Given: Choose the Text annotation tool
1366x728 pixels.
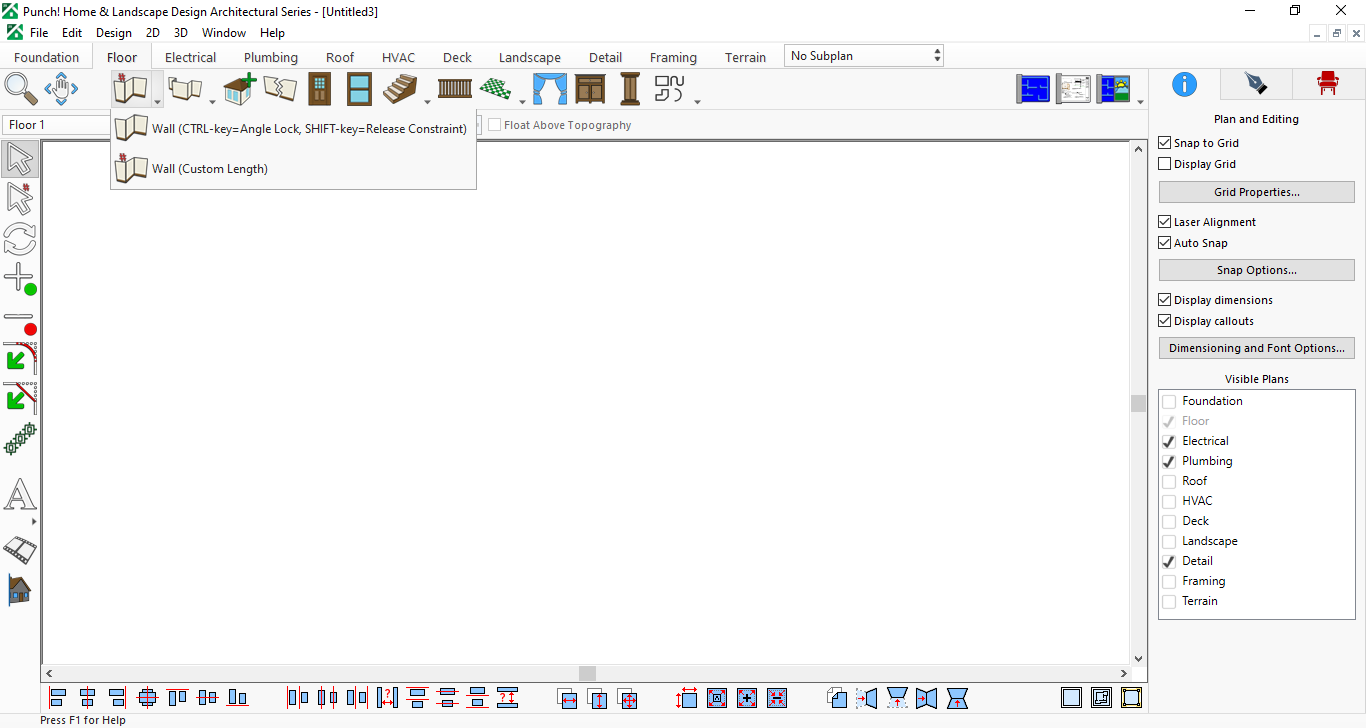Looking at the screenshot, I should click(x=20, y=495).
